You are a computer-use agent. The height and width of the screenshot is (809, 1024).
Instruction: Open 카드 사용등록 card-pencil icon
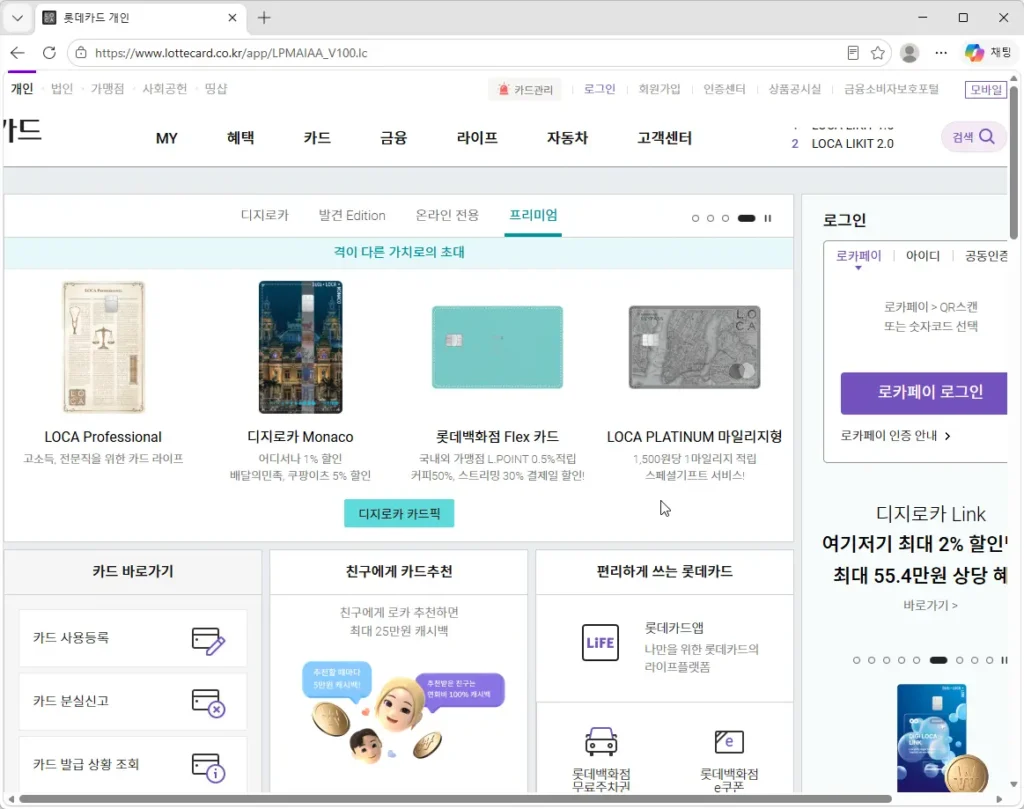pyautogui.click(x=208, y=641)
